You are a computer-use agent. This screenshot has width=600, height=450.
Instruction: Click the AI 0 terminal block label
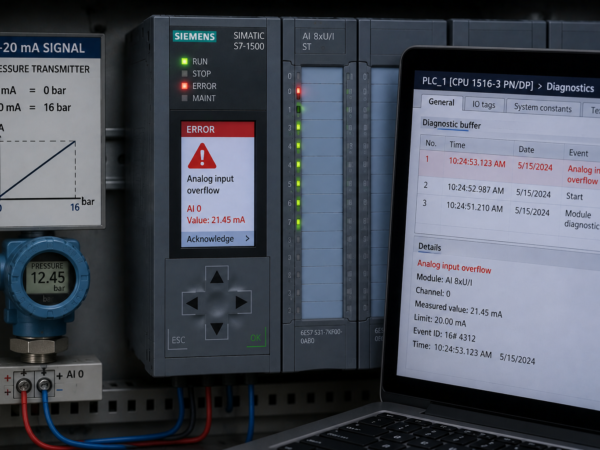[75, 374]
